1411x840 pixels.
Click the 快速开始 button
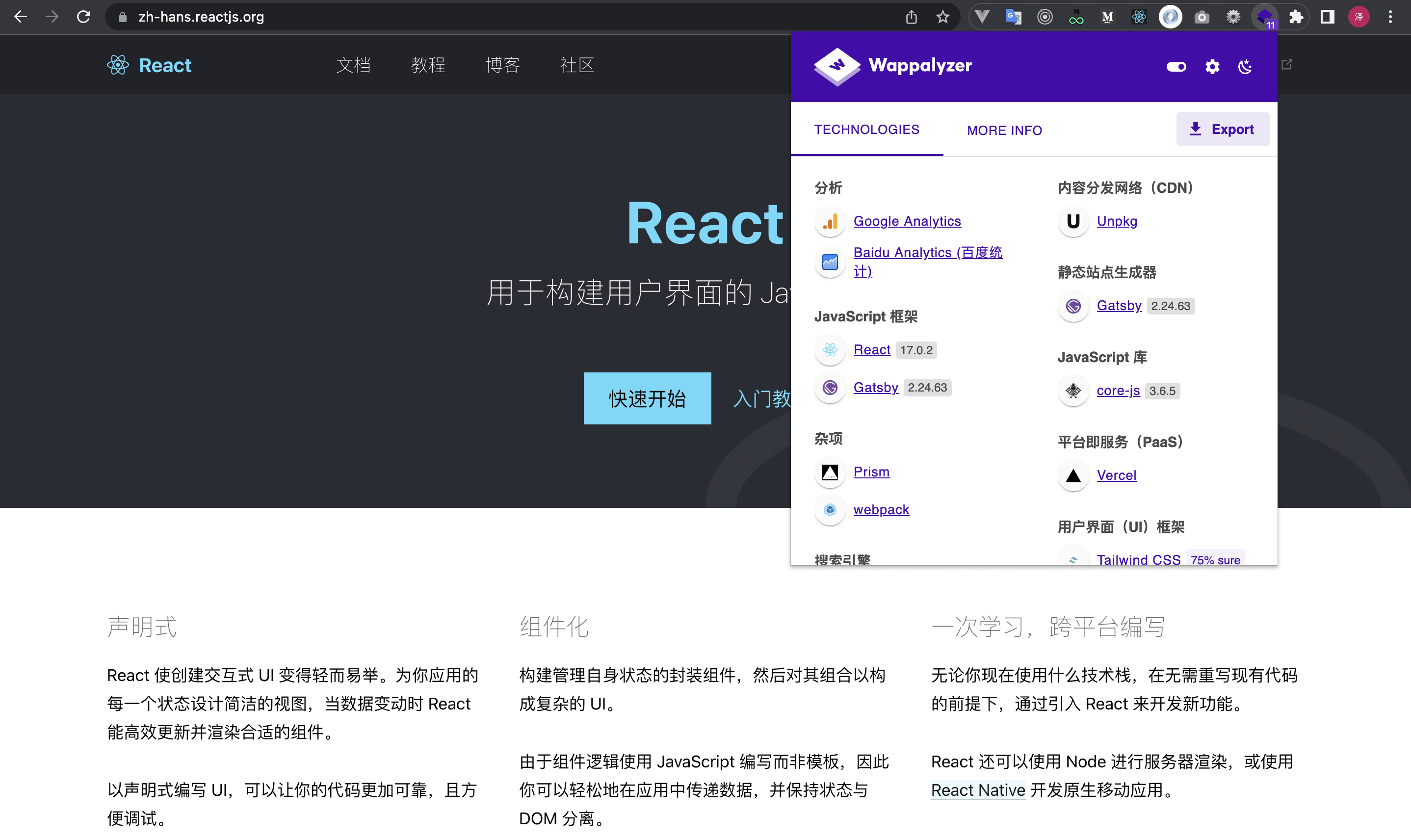tap(647, 398)
